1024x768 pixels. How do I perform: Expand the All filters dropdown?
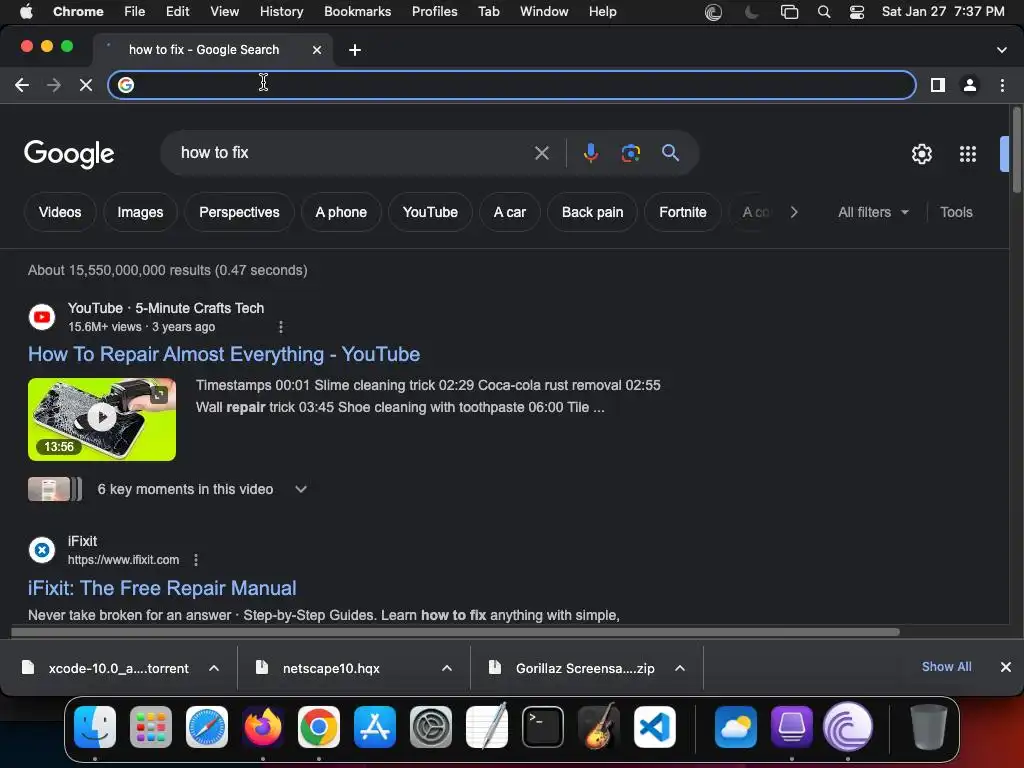tap(872, 212)
